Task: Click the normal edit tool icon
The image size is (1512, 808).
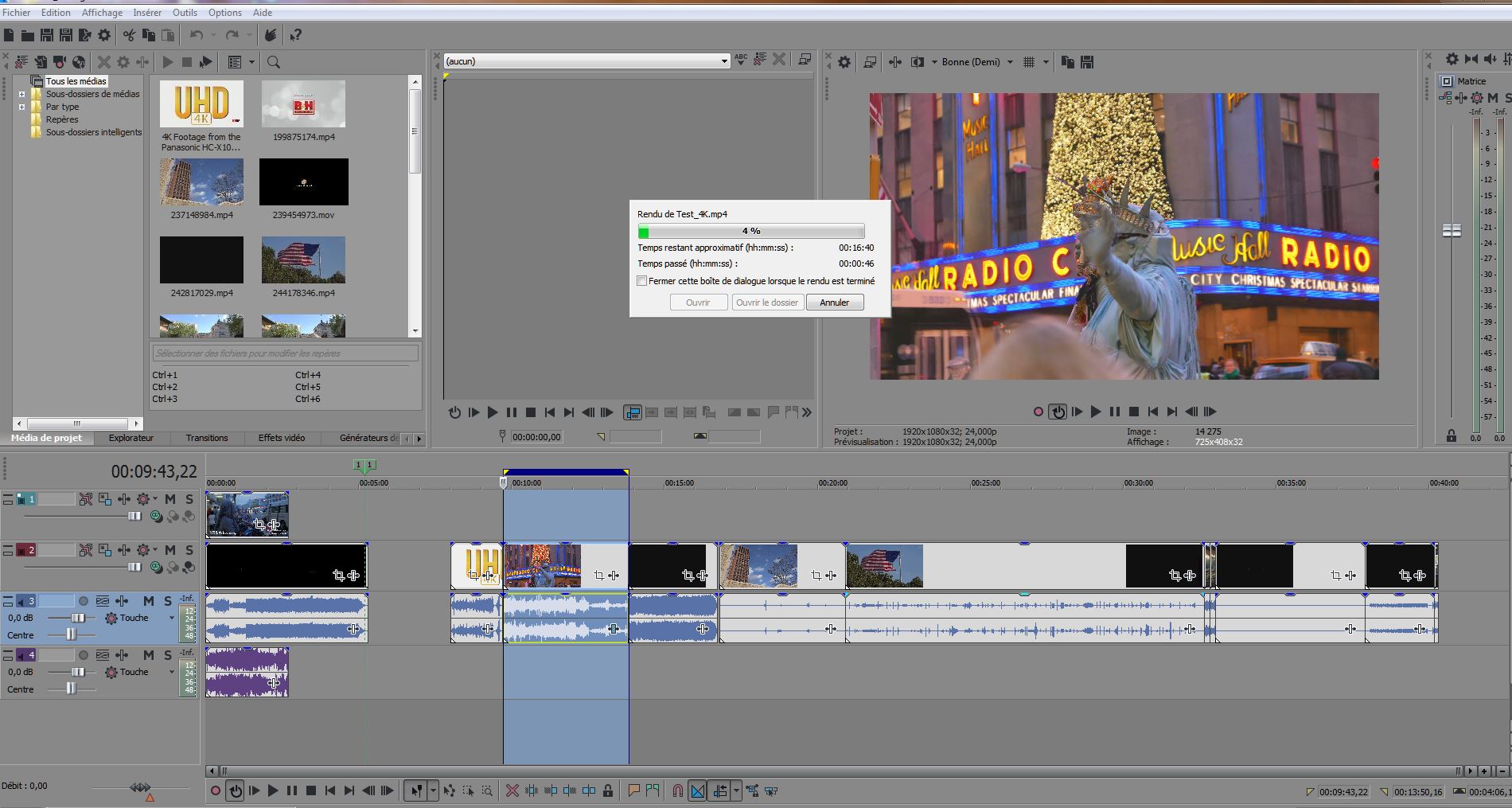Action: click(x=415, y=790)
